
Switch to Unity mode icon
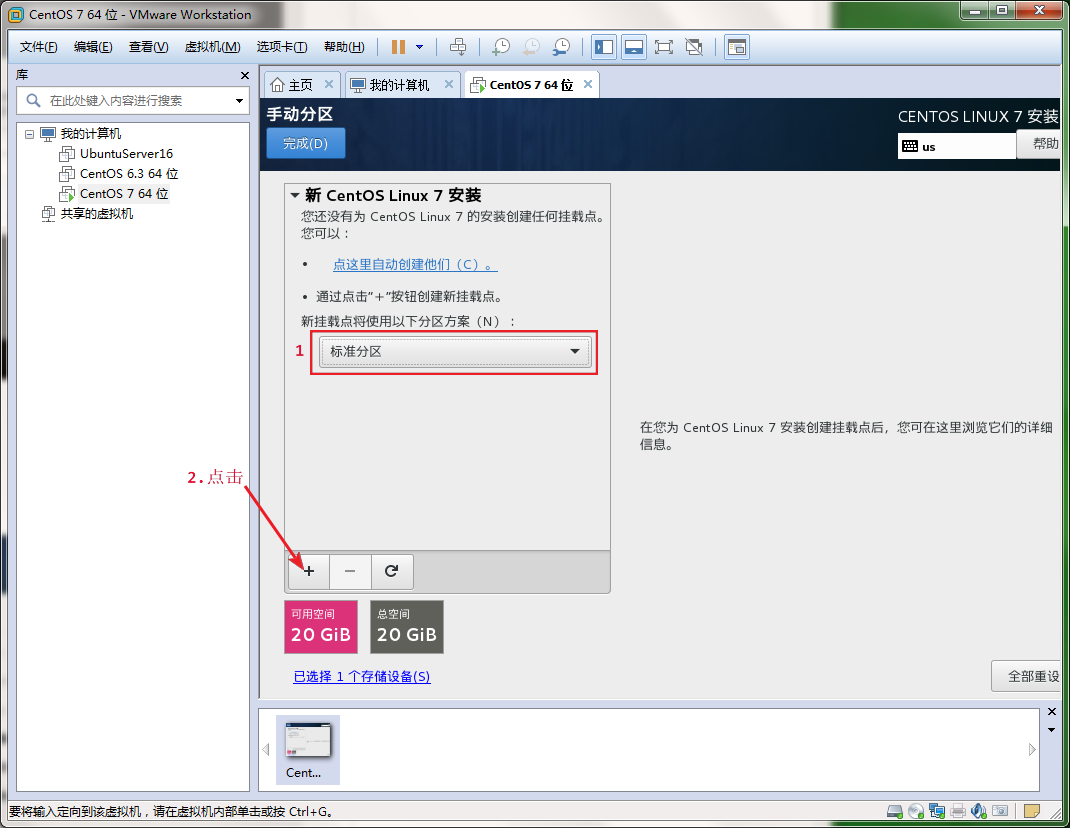click(694, 47)
